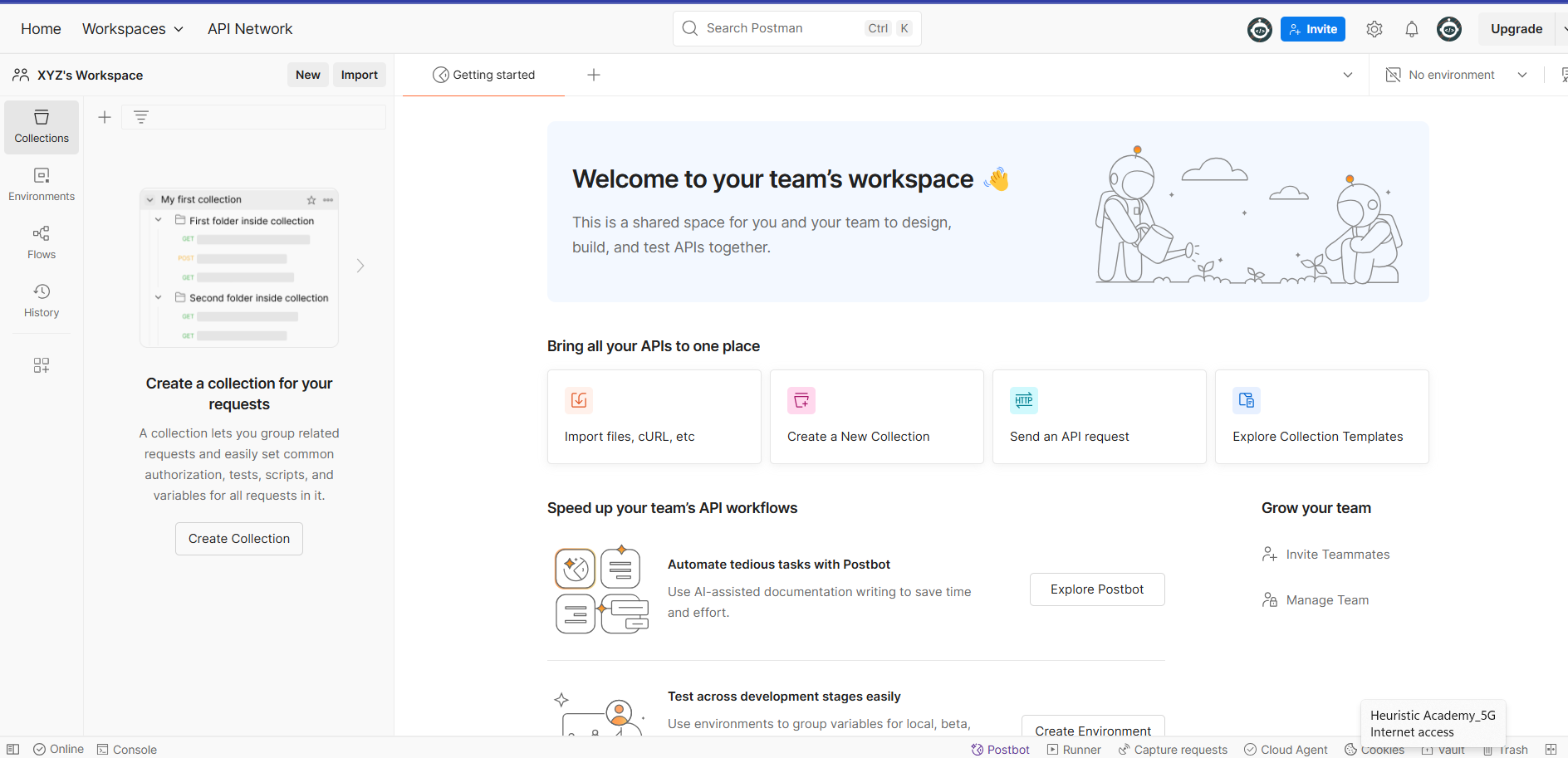Screen dimensions: 1568x758
Task: Open the Runner in status bar
Action: click(x=1074, y=749)
